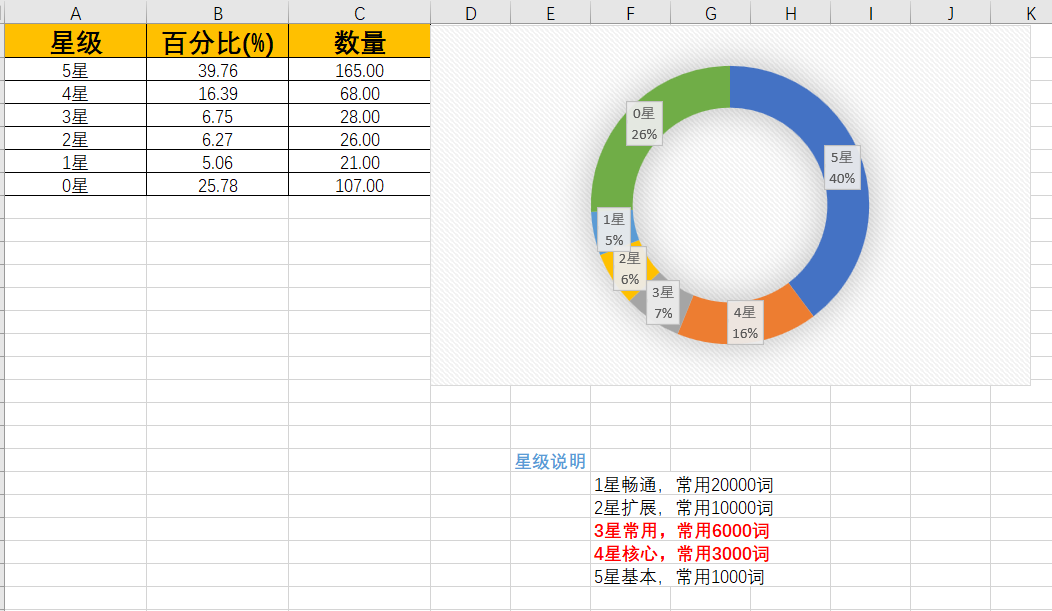This screenshot has height=611, width=1052.
Task: Select column D header
Action: pyautogui.click(x=470, y=13)
